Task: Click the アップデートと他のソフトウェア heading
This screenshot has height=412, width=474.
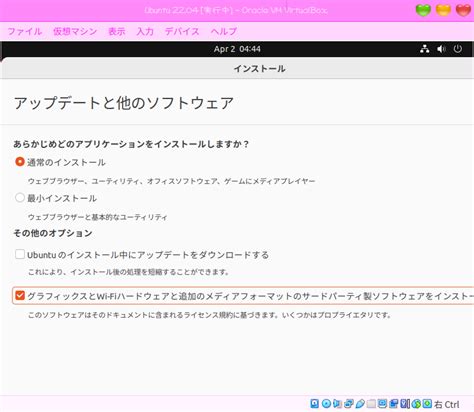Action: point(123,103)
